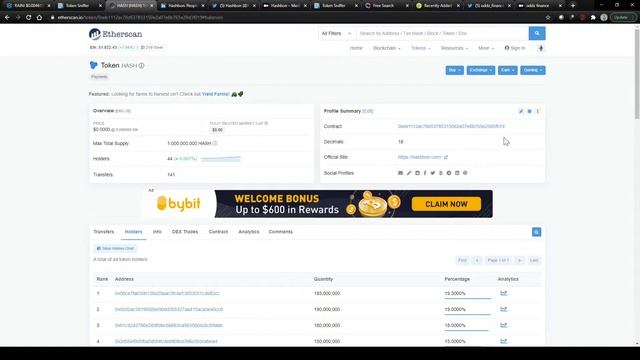
Task: Open rank 2 holder address link
Action: point(169,309)
